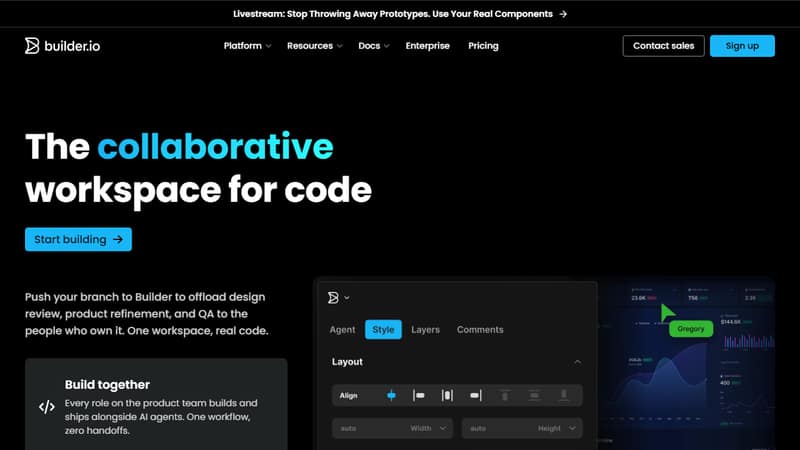Image resolution: width=800 pixels, height=450 pixels.
Task: Switch to the Agent tab
Action: tap(342, 330)
